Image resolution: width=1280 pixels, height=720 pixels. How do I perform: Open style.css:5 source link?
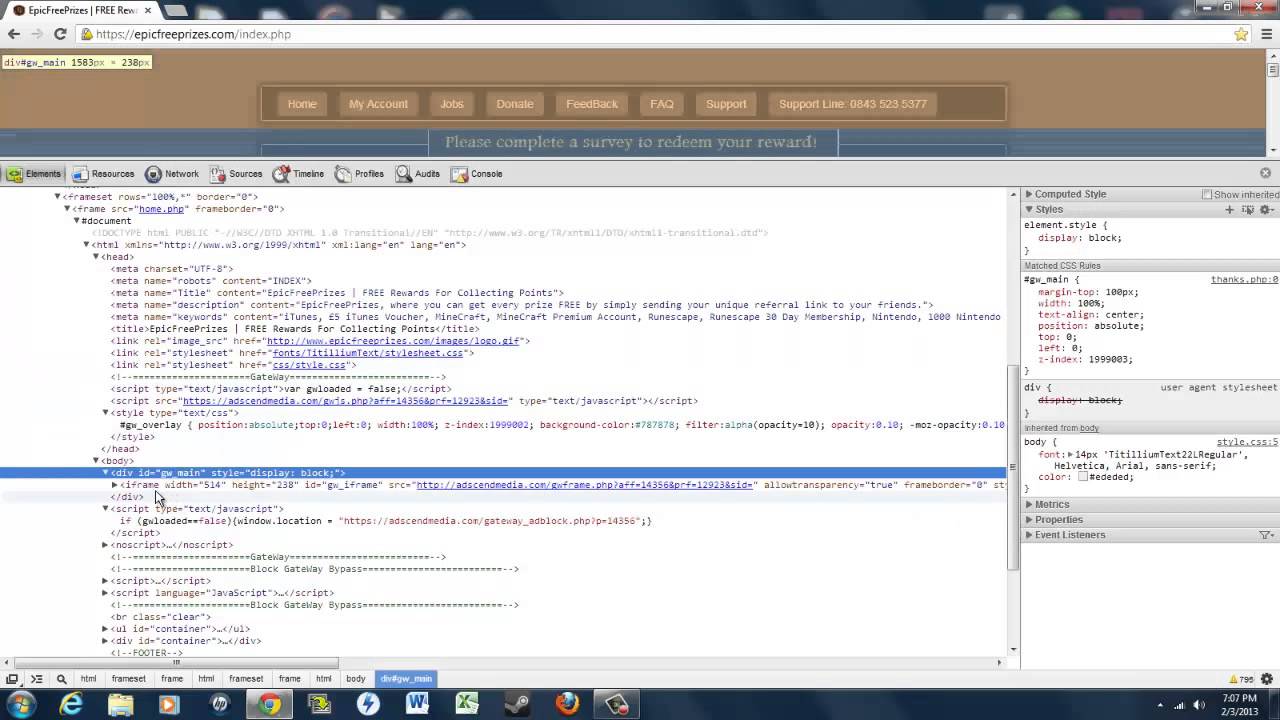1247,442
